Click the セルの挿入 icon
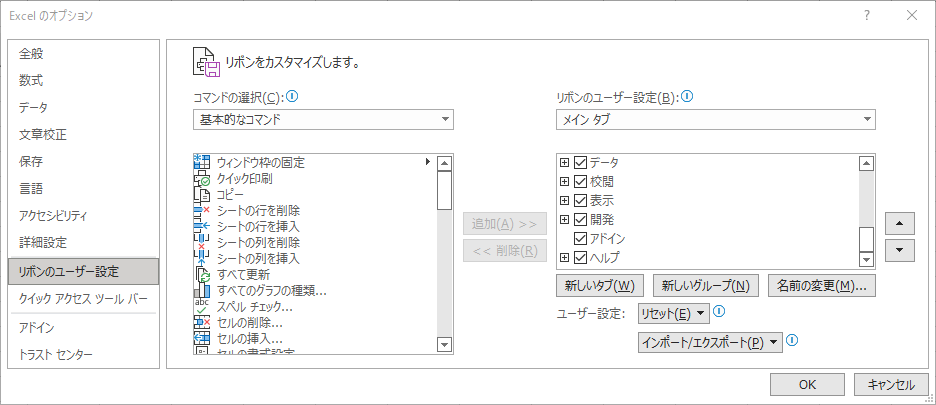 [x=202, y=339]
